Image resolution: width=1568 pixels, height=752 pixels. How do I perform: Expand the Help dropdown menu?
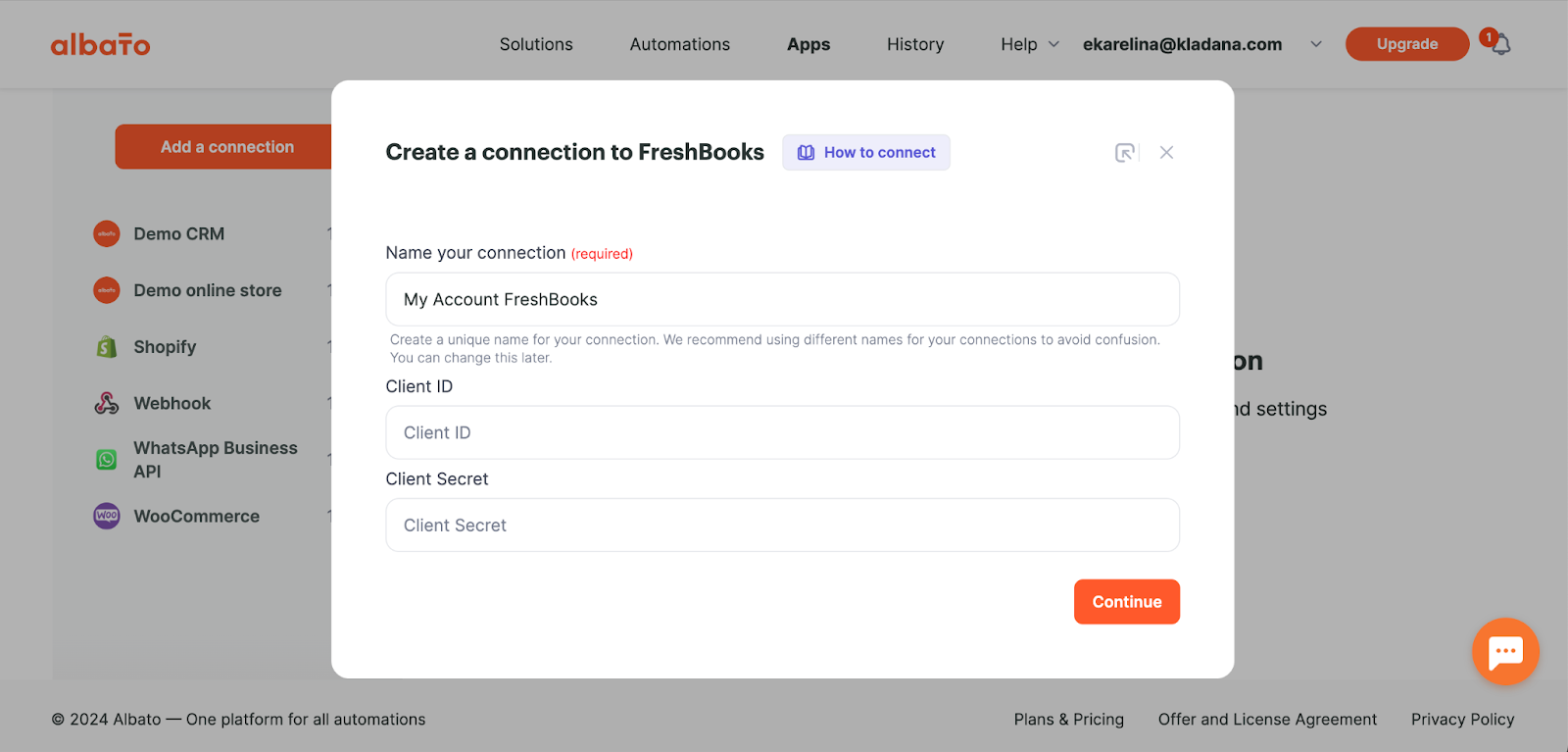(1030, 44)
